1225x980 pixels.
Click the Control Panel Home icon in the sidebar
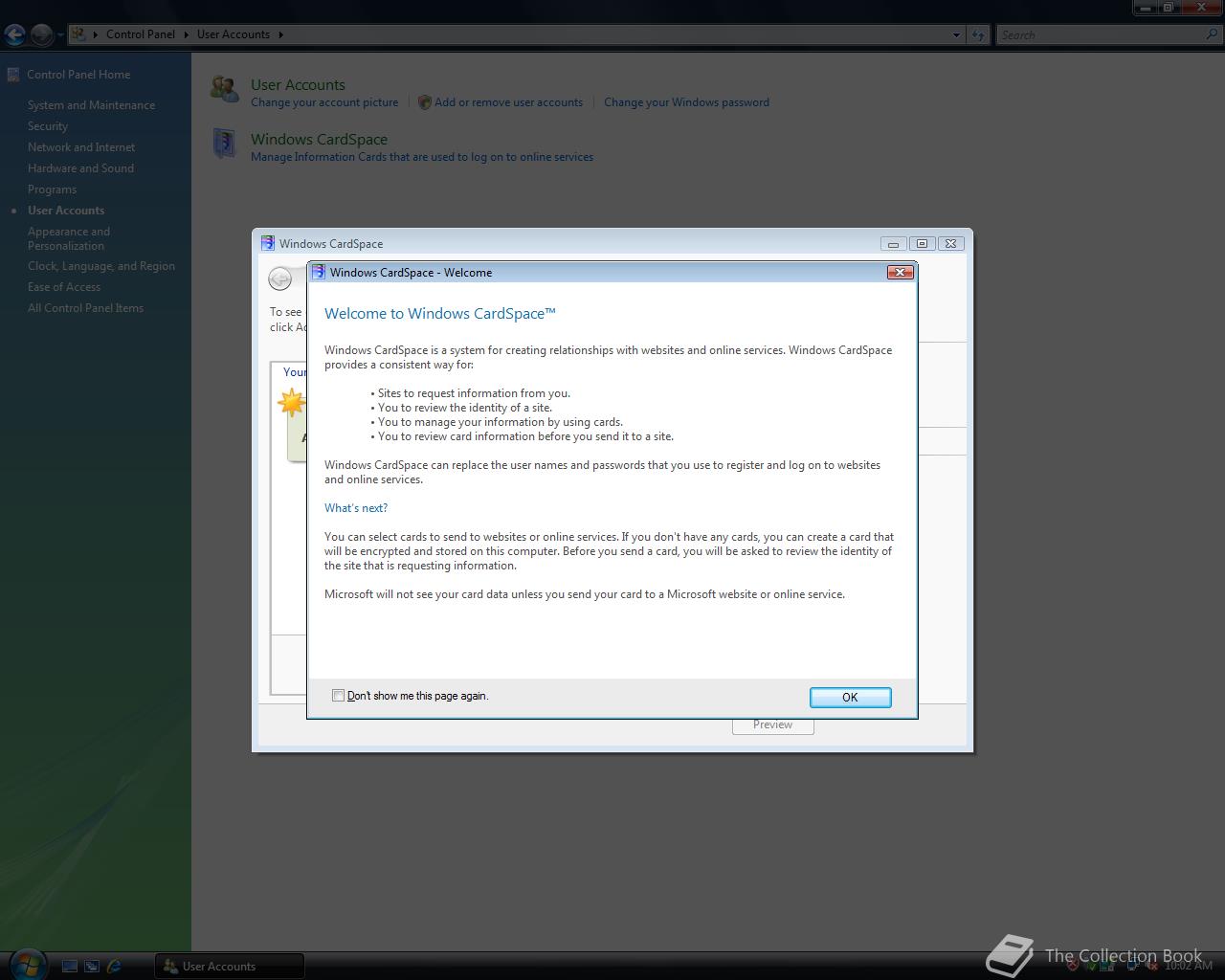[x=13, y=74]
